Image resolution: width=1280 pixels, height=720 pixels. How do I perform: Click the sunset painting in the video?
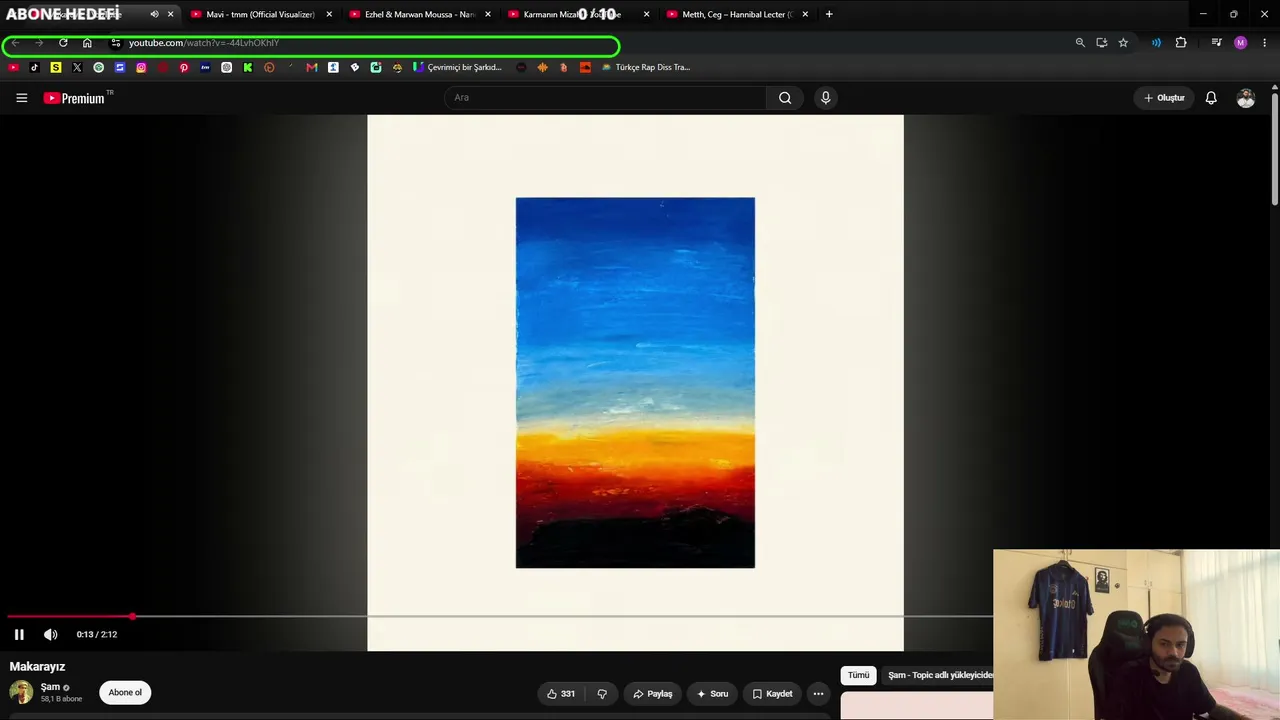635,382
